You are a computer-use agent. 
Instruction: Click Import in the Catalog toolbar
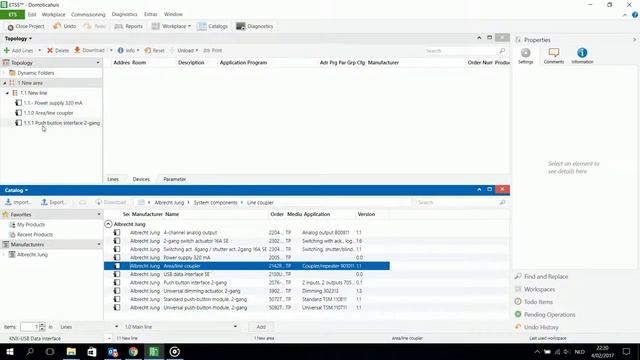[18, 202]
